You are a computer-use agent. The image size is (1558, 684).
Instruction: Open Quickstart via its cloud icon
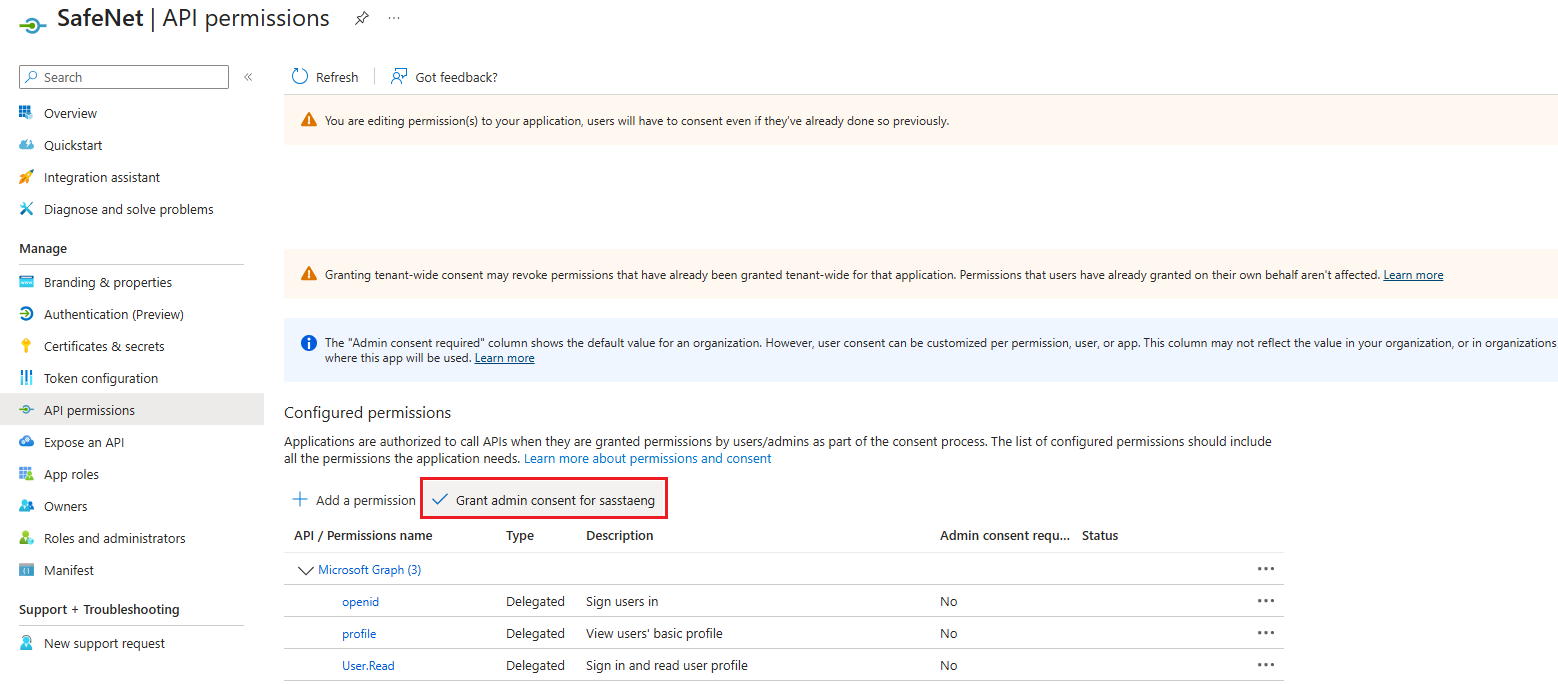pyautogui.click(x=26, y=145)
